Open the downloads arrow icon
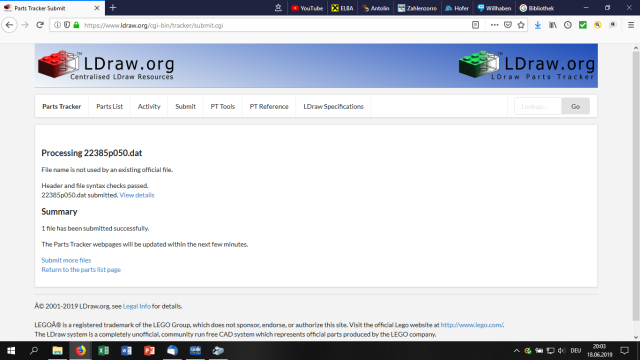The height and width of the screenshot is (360, 640). point(538,25)
